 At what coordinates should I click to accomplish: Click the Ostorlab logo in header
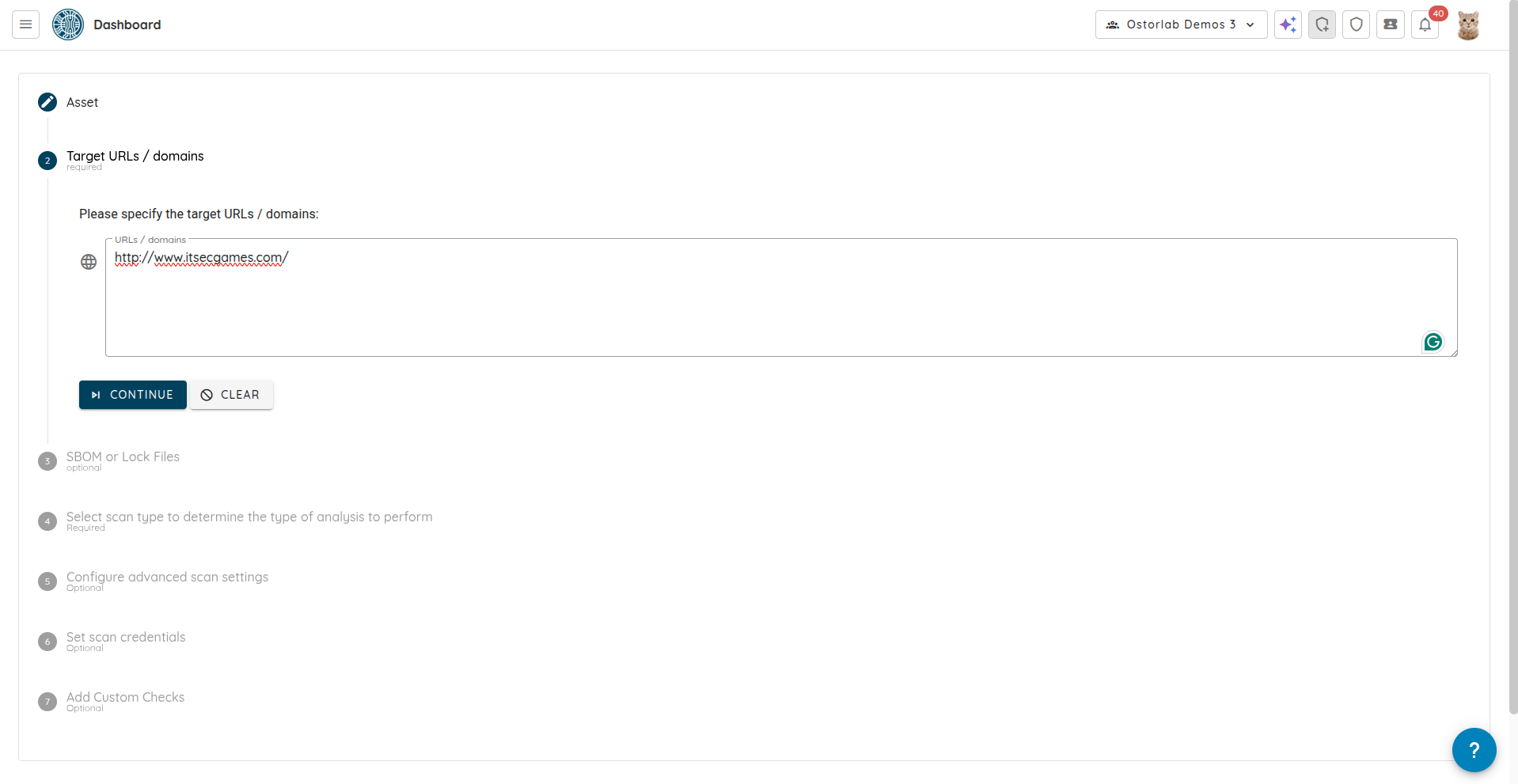click(68, 25)
